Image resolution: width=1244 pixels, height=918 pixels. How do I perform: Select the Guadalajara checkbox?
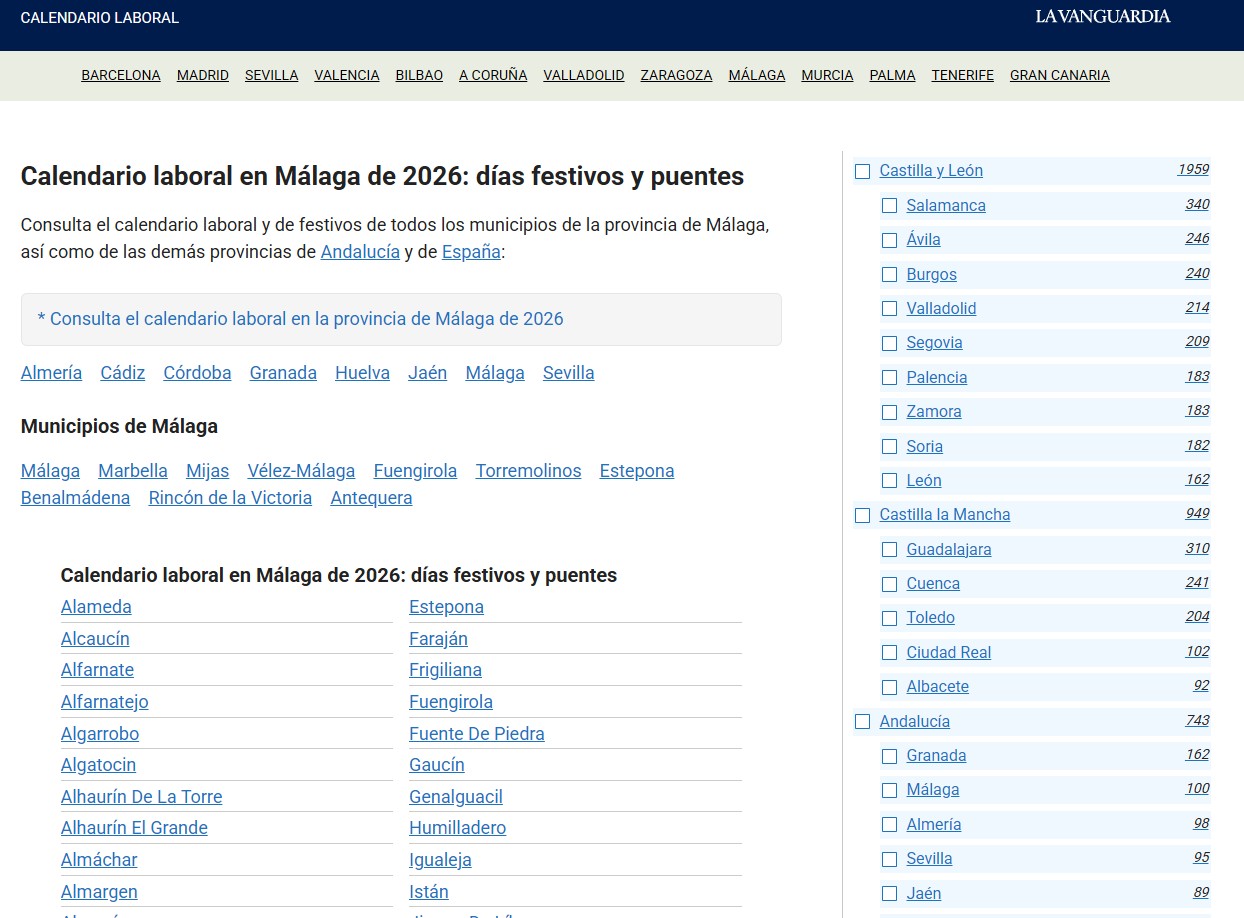tap(889, 550)
